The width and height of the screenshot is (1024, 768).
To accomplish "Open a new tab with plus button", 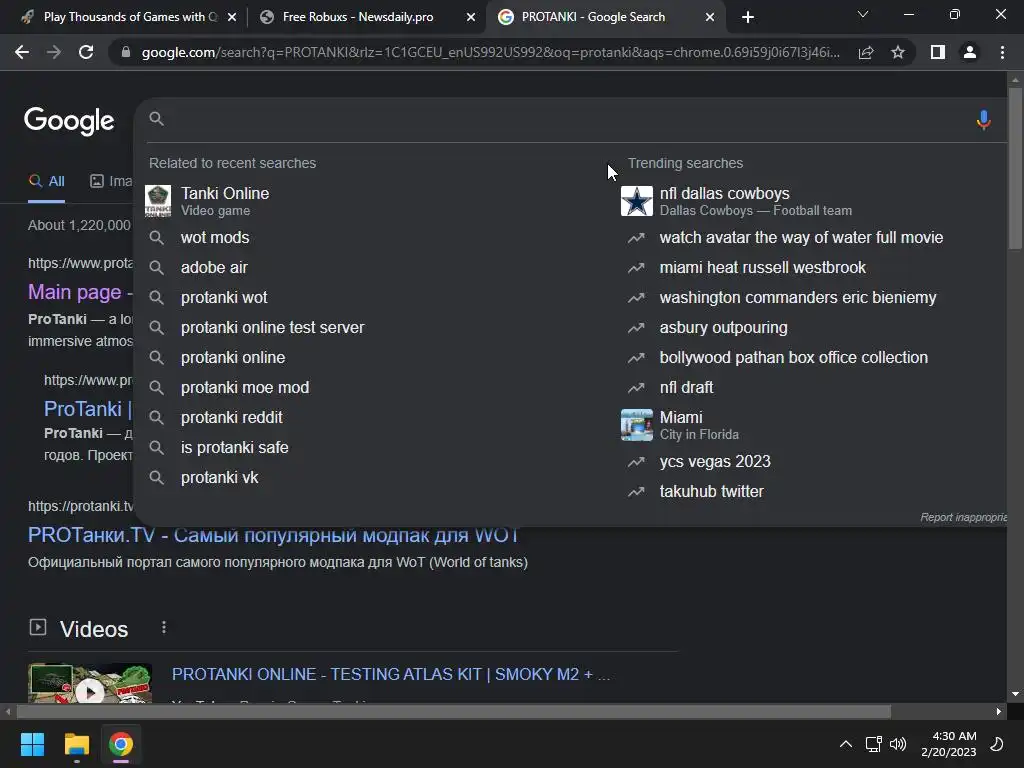I will point(748,17).
